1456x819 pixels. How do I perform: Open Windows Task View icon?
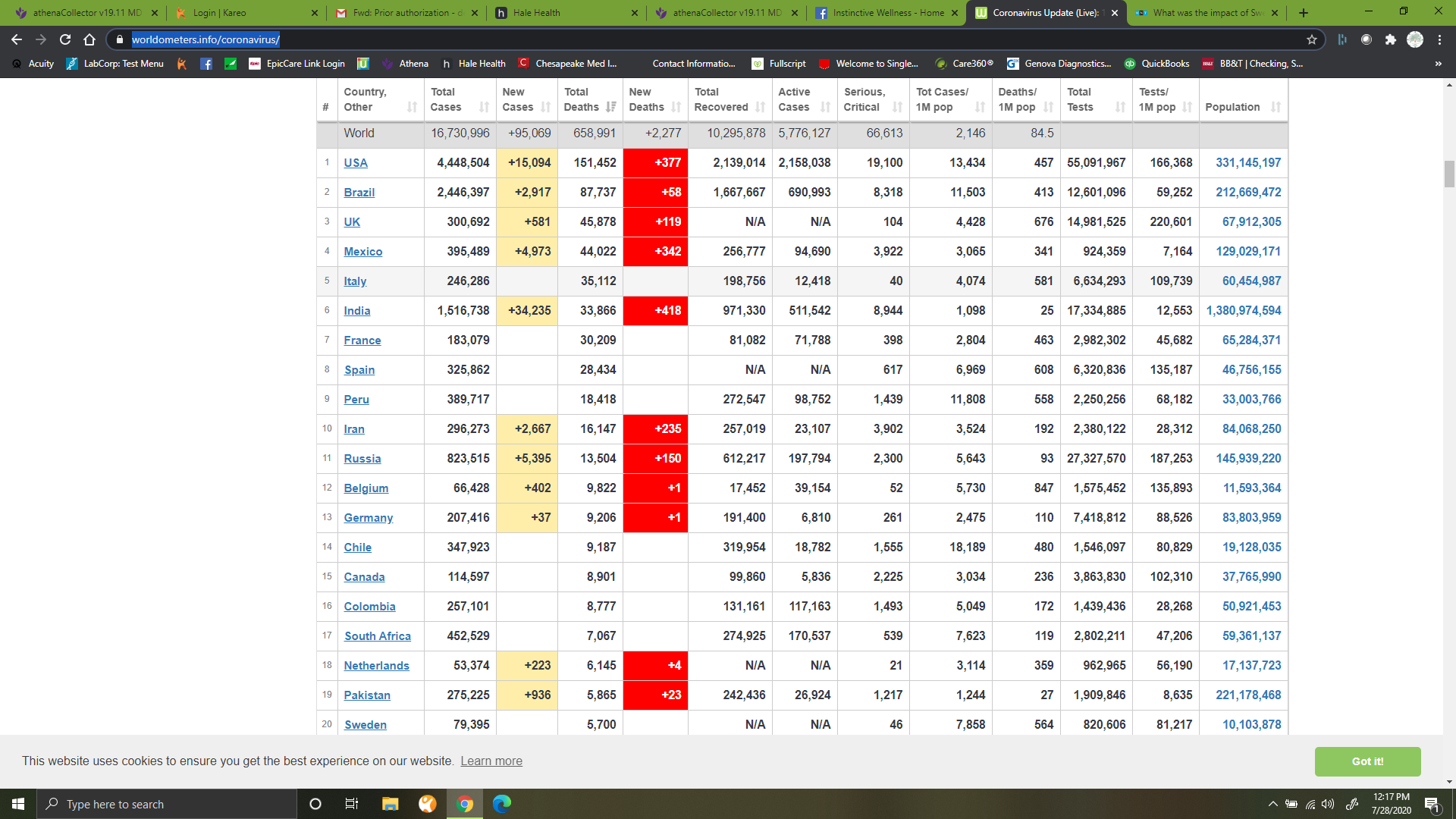point(351,804)
